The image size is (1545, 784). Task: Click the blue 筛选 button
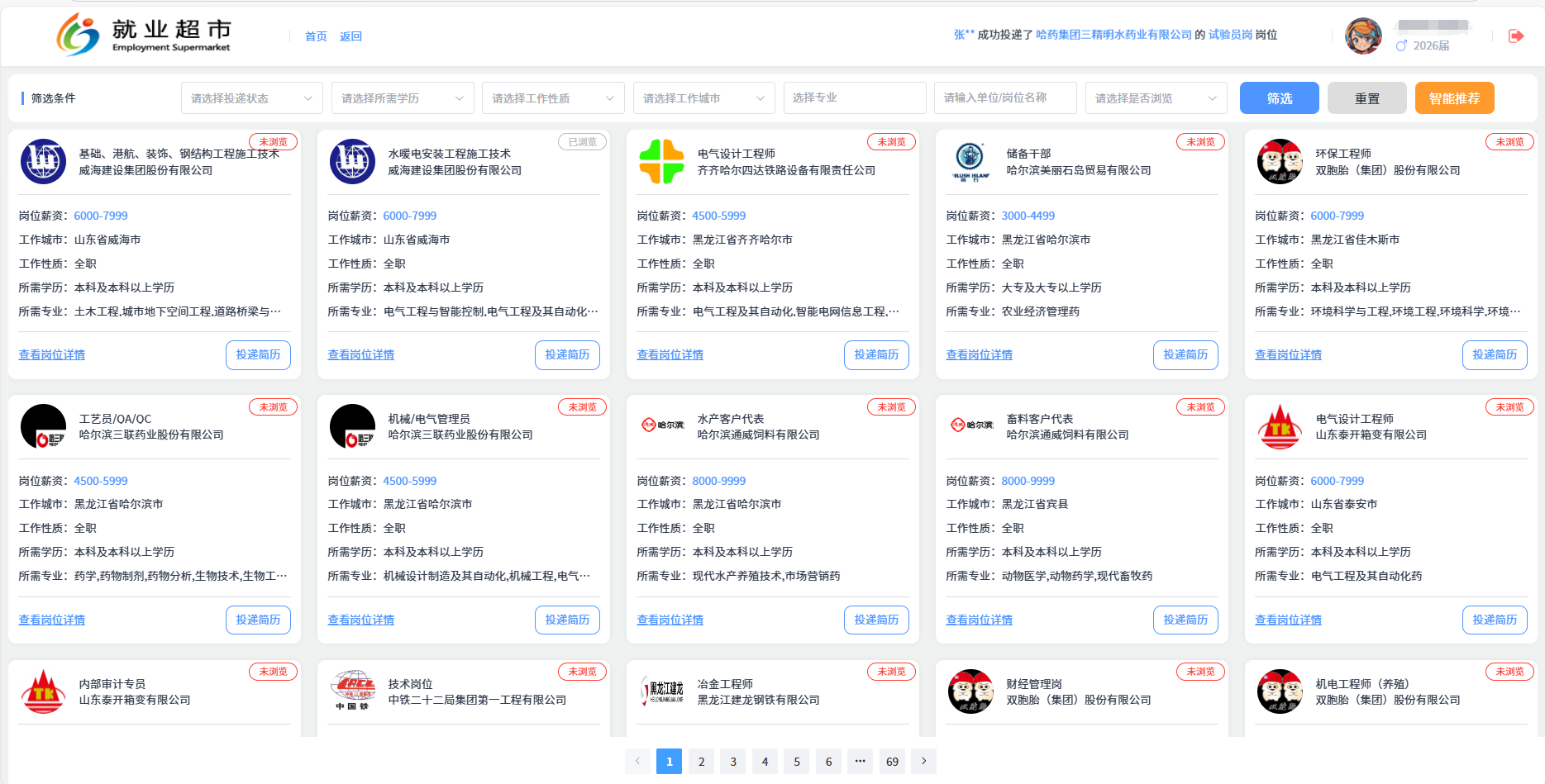1280,98
